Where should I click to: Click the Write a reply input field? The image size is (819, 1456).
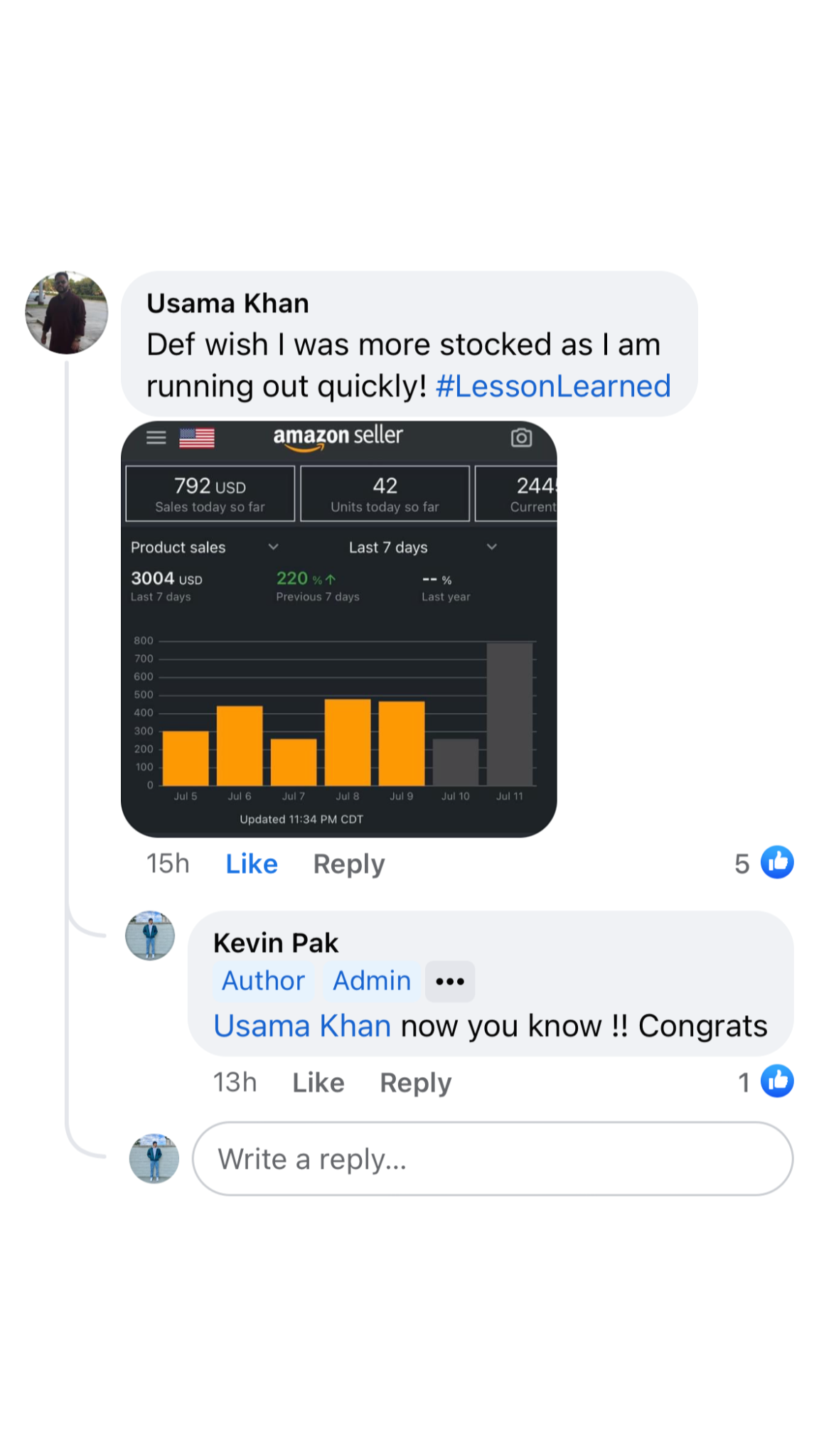(491, 1158)
